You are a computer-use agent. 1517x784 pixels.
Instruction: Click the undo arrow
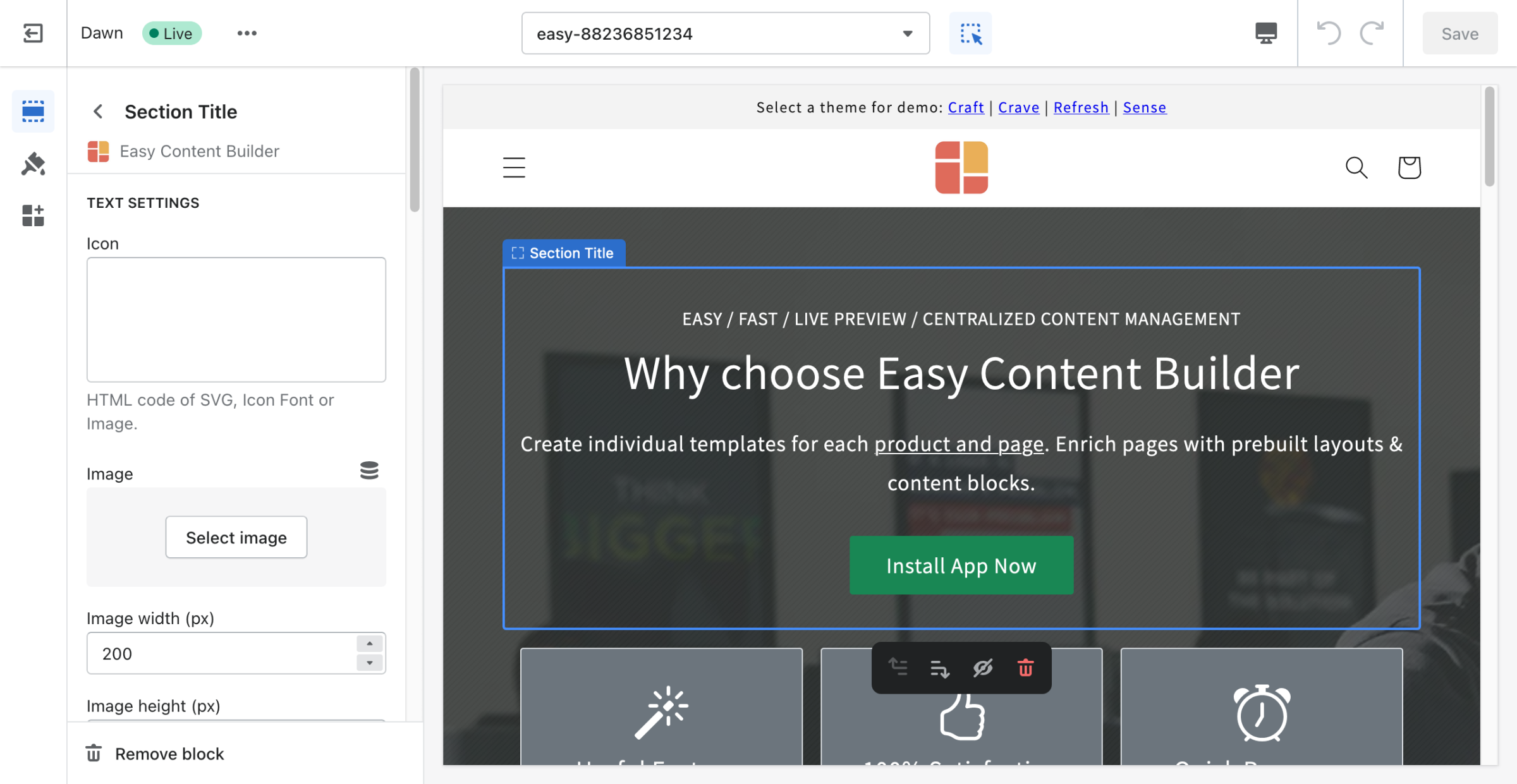(1329, 33)
